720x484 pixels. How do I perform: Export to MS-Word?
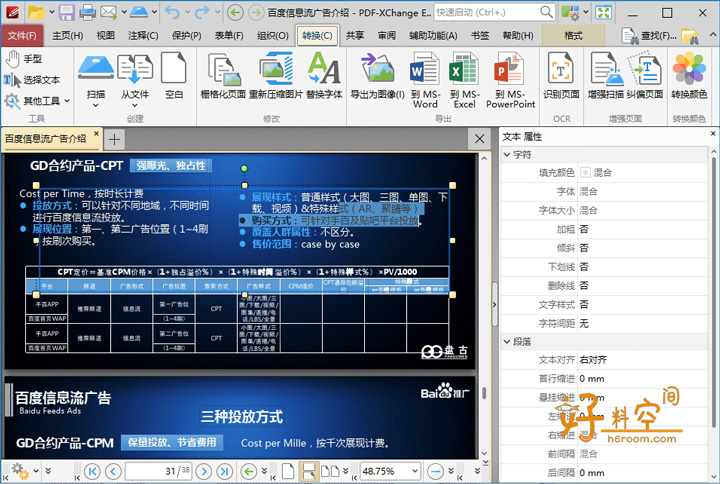pos(425,81)
